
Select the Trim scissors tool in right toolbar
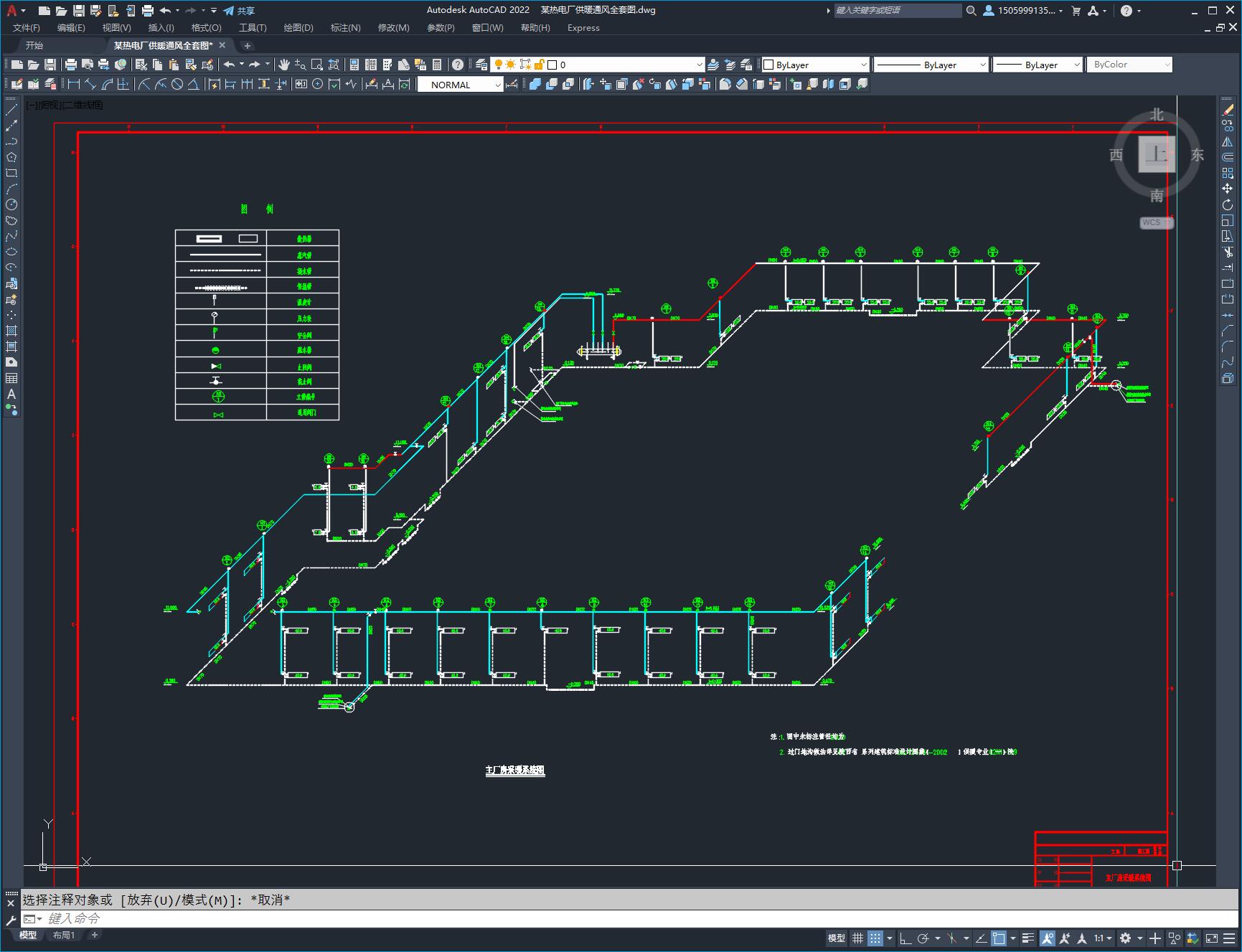point(1228,252)
